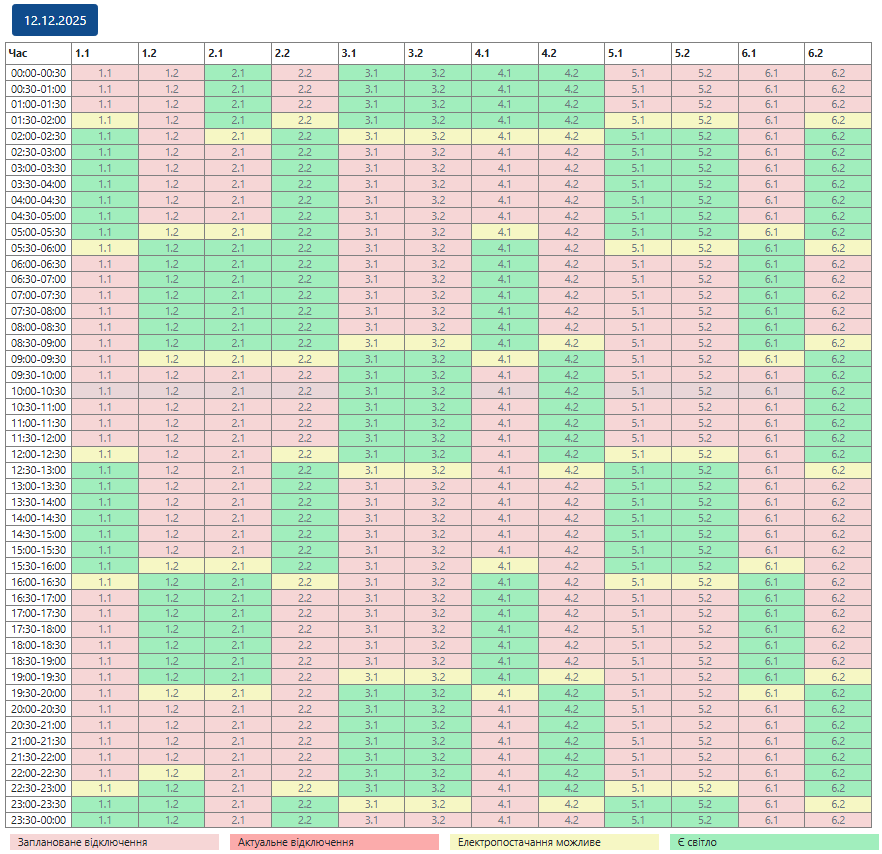Screen dimensions: 882x854
Task: Click the 1.1 cell in row 05:30-06:00
Action: [105, 247]
